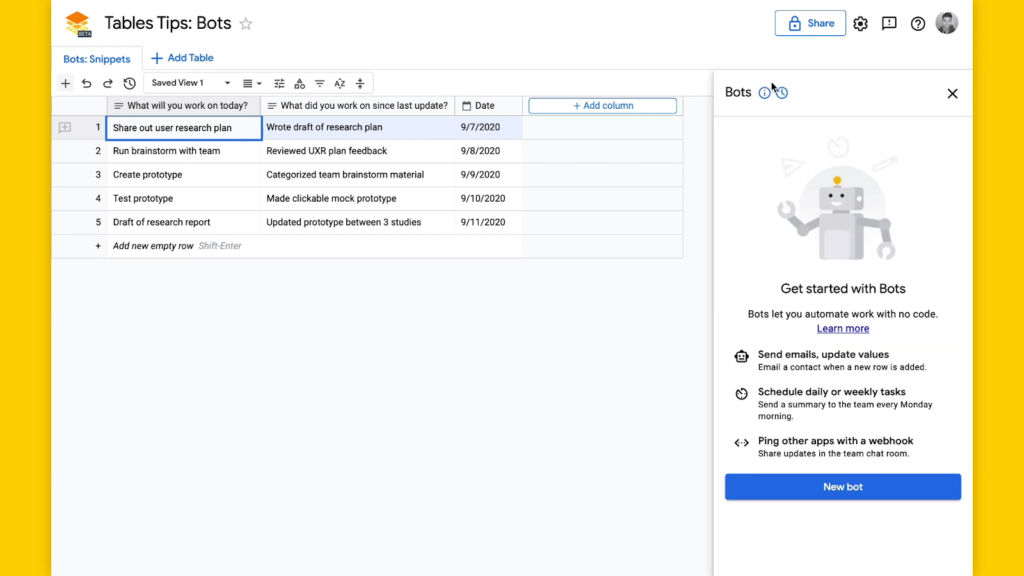Click the New bot button

(x=842, y=487)
